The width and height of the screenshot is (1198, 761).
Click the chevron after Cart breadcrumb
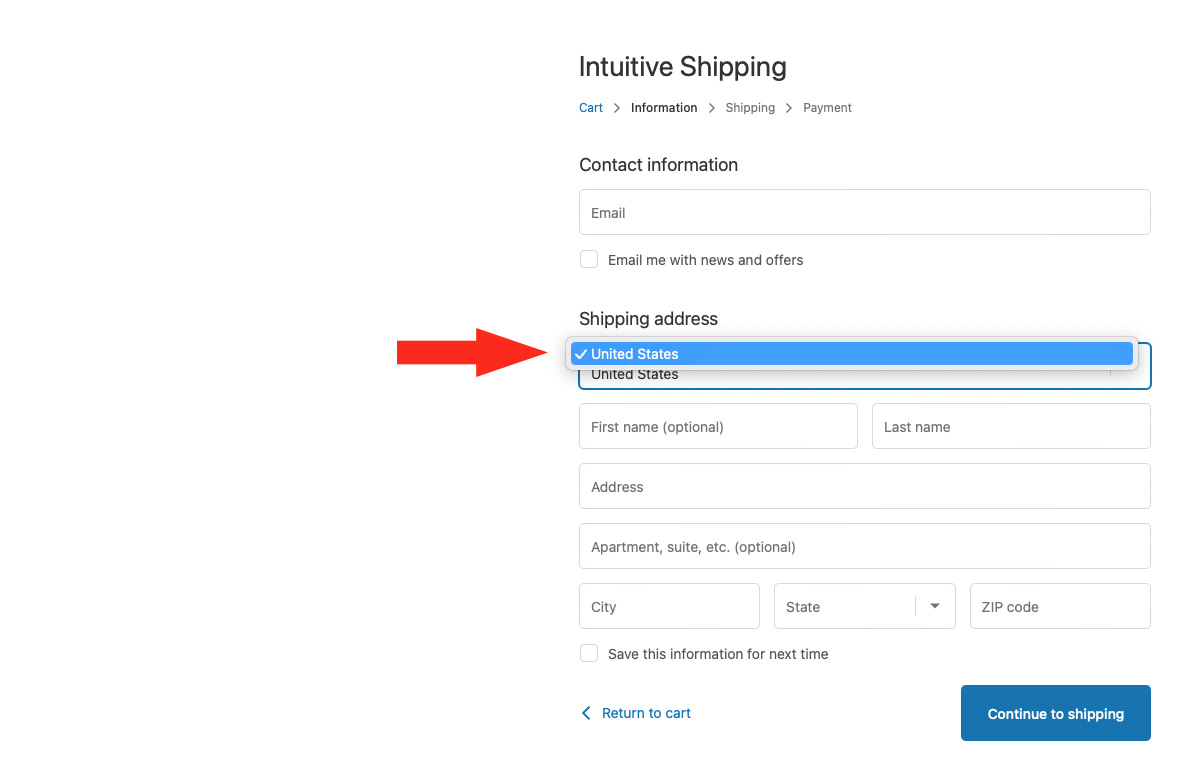(617, 108)
